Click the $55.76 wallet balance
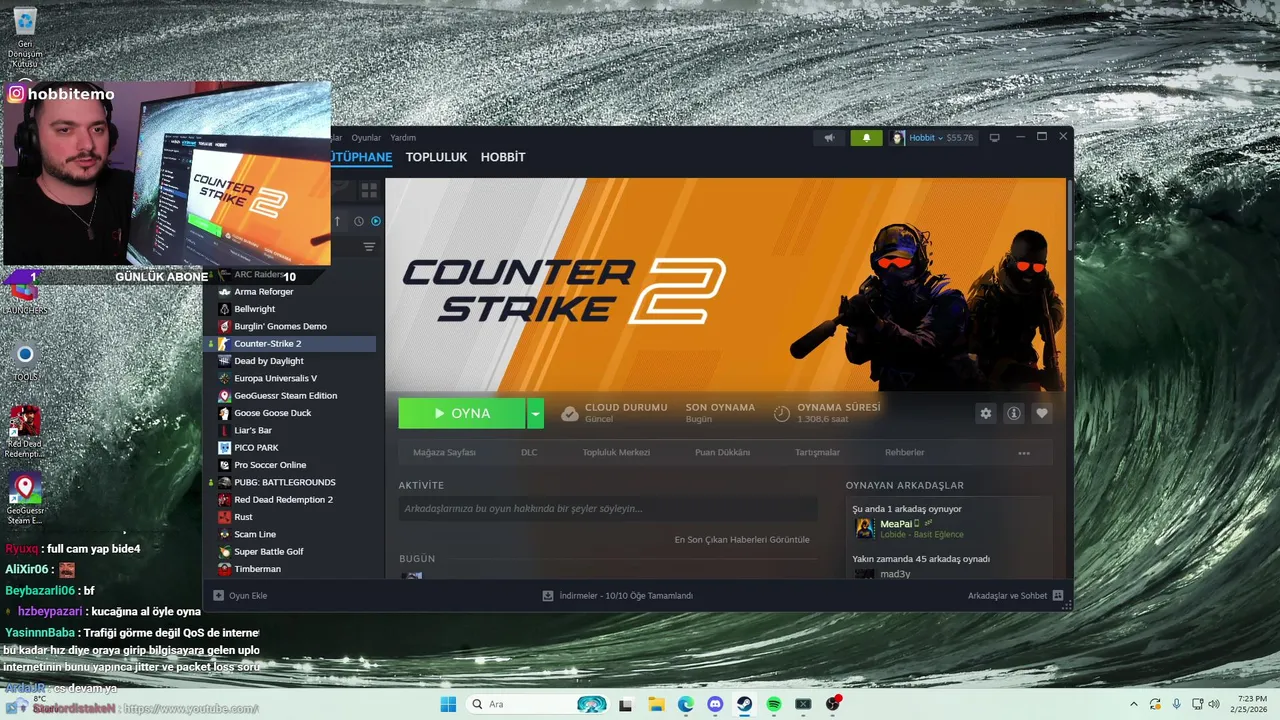 pos(960,138)
